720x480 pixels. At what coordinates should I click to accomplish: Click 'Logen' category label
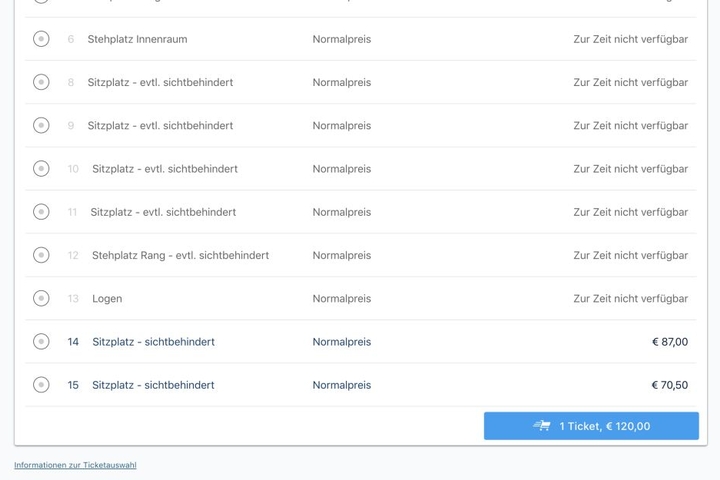[x=107, y=299]
